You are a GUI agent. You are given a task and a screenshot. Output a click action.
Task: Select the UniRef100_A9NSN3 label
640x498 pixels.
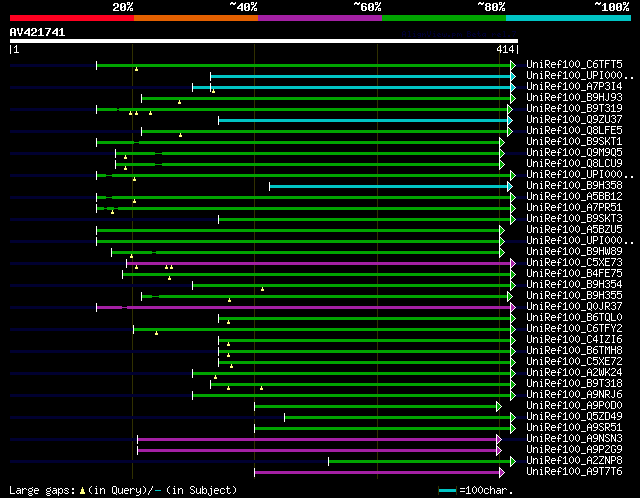[x=574, y=439]
